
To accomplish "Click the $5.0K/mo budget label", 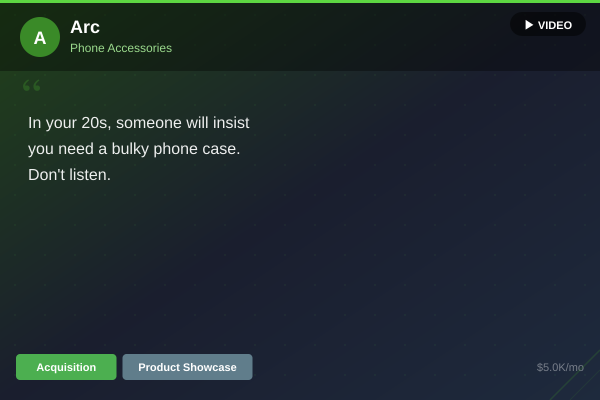I will [x=560, y=367].
